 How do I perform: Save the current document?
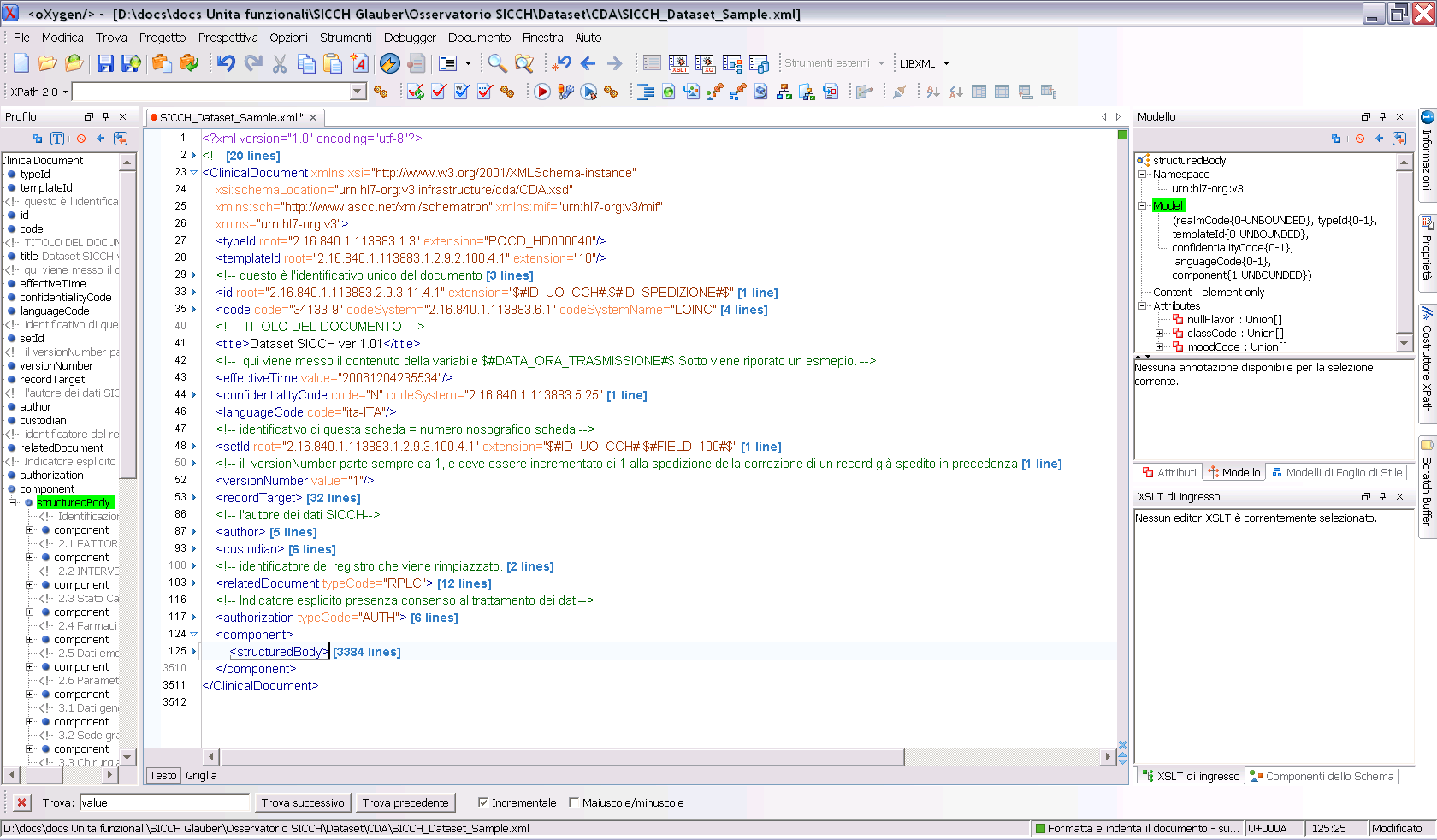(x=105, y=63)
